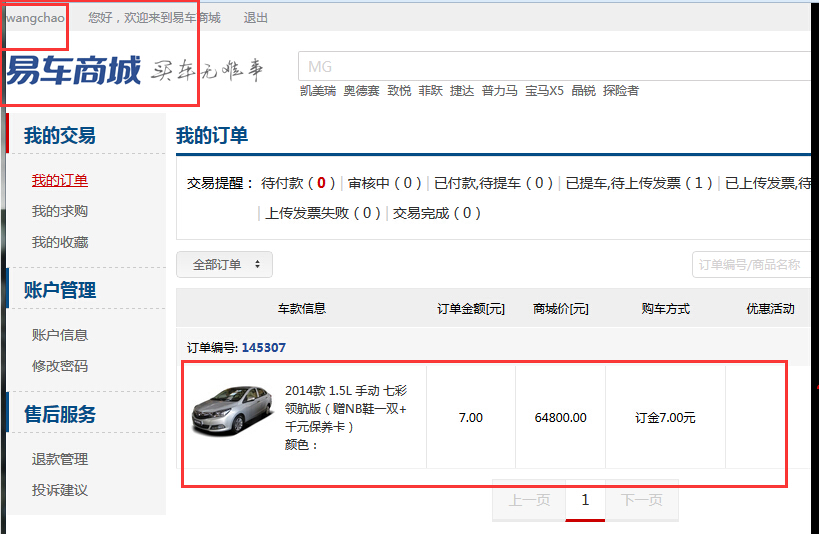This screenshot has height=534, width=819.
Task: Filter orders by 交易完成 (0)
Action: (x=437, y=213)
